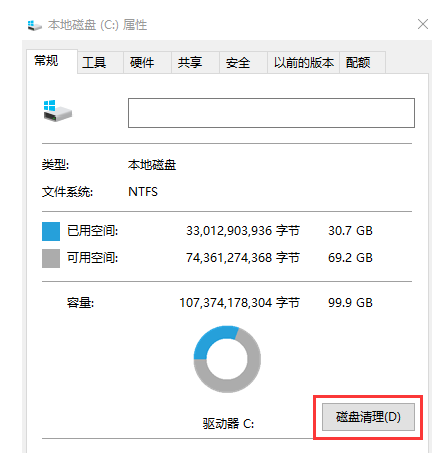Close the properties dialog window
Viewport: 436px width, 456px height.
(x=423, y=24)
